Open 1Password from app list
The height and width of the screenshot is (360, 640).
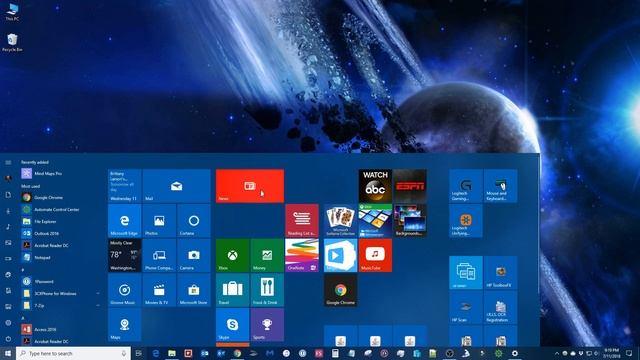click(x=59, y=282)
